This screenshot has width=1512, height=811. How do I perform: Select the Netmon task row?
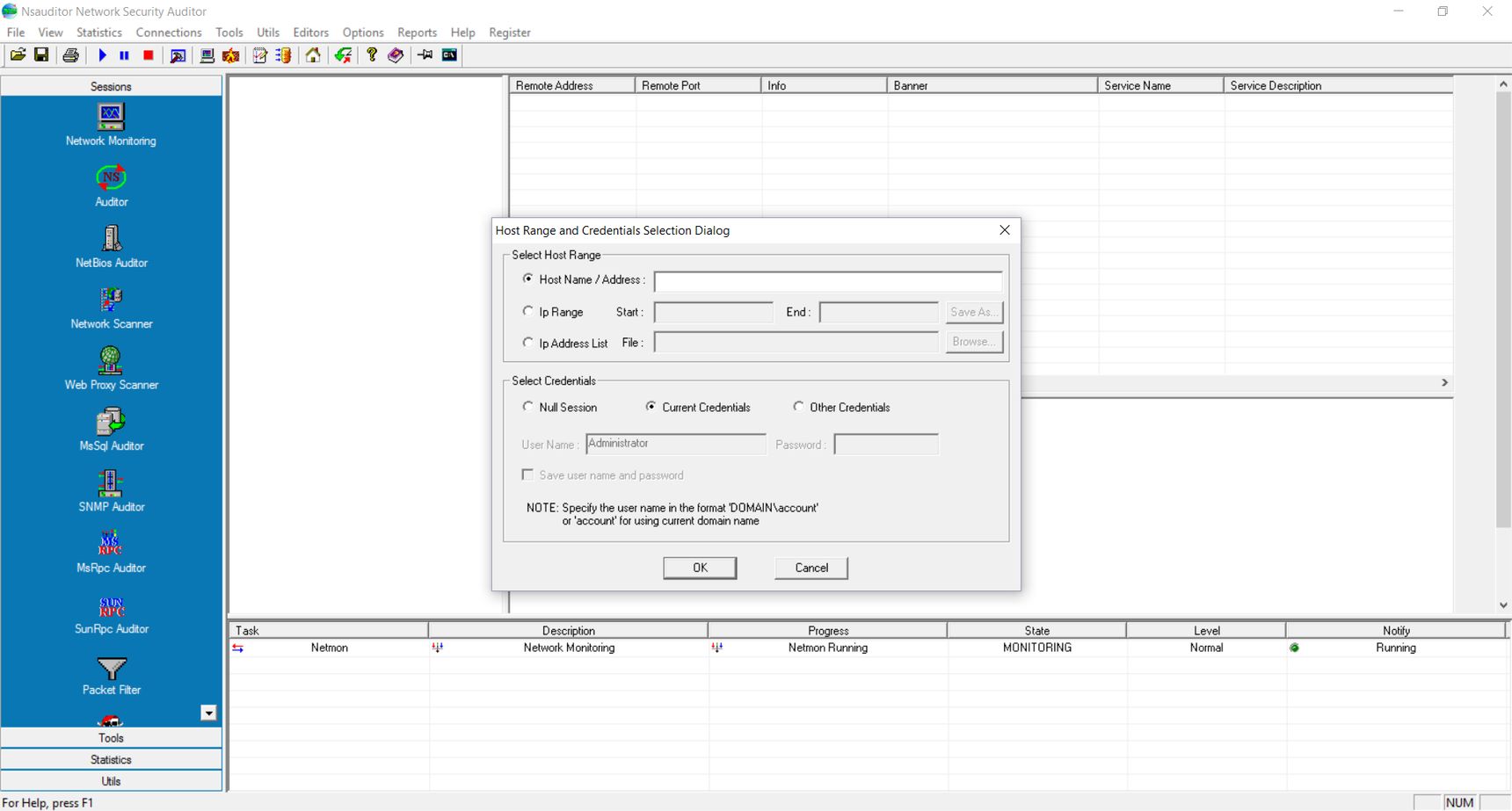[x=869, y=648]
